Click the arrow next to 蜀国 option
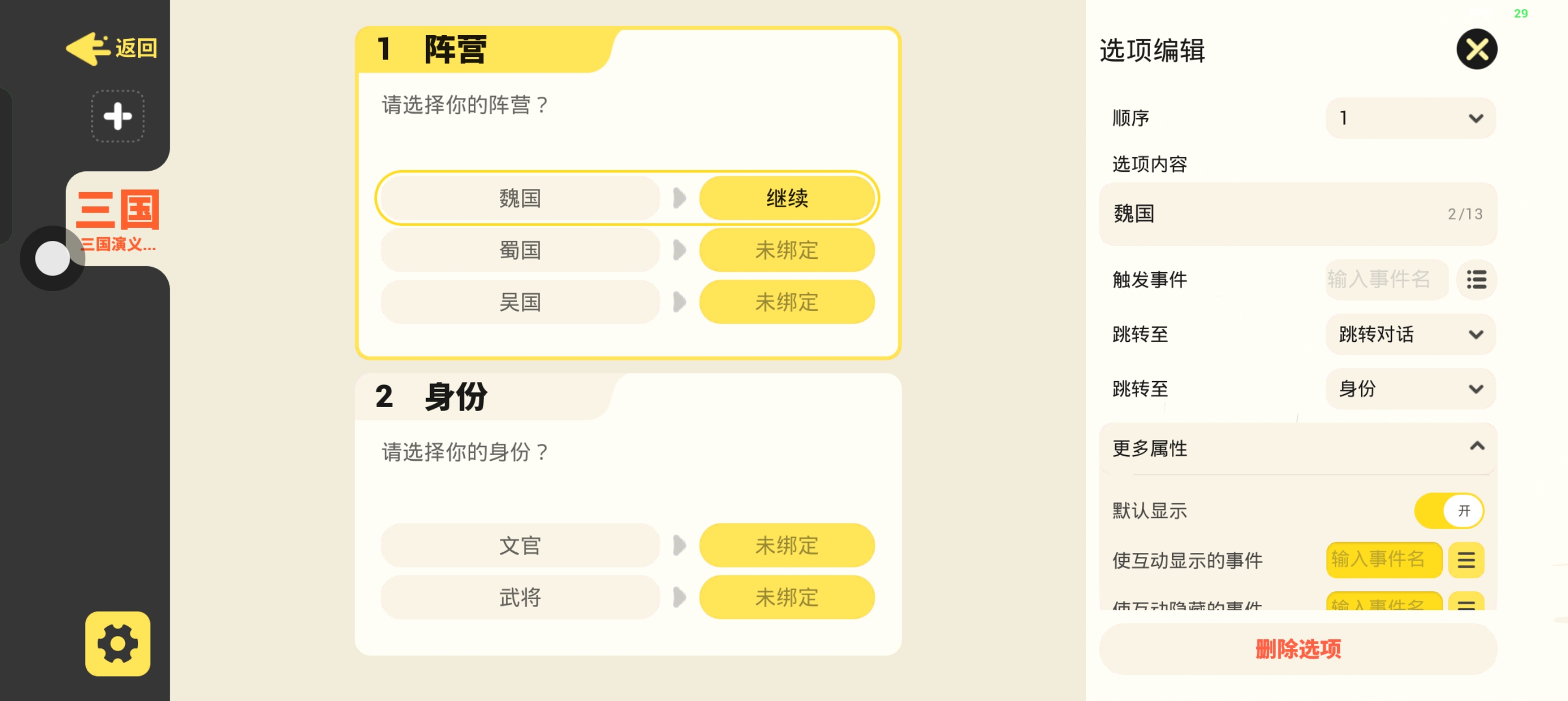This screenshot has height=701, width=1568. [x=679, y=250]
